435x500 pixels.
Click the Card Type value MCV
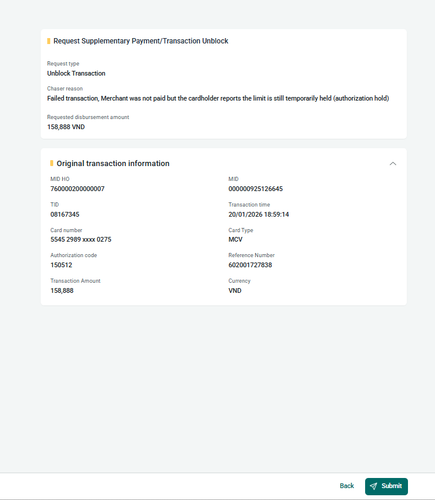[x=235, y=240]
